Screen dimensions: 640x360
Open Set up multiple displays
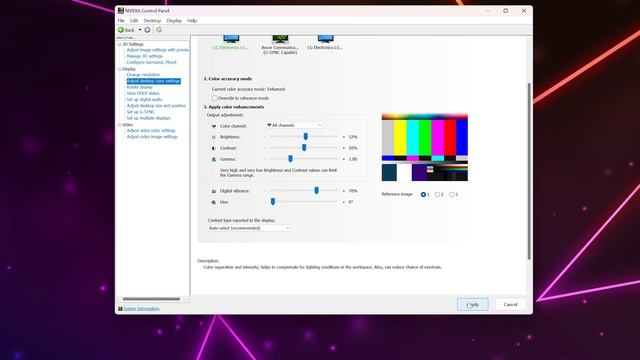149,118
